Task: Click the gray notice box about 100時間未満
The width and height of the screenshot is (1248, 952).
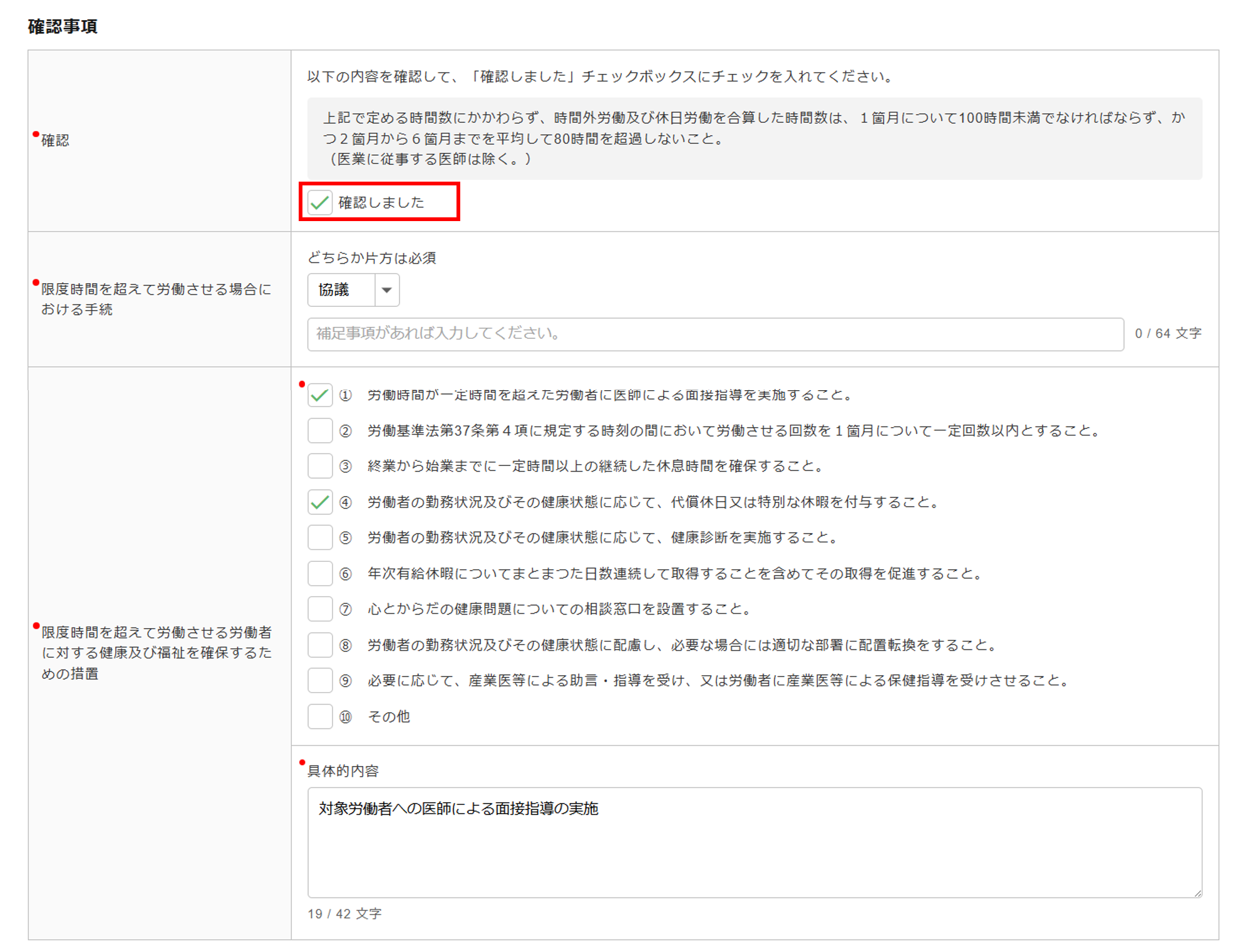Action: (x=754, y=138)
